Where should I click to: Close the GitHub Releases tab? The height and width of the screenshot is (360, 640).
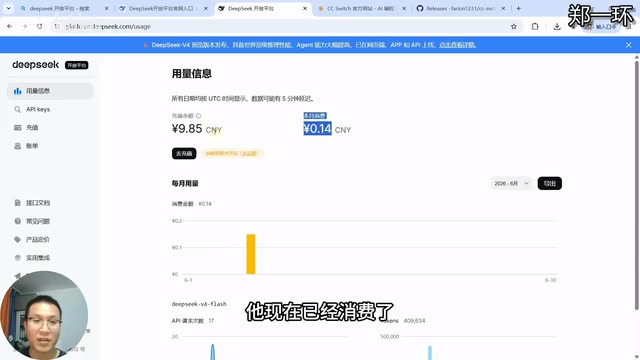click(503, 8)
